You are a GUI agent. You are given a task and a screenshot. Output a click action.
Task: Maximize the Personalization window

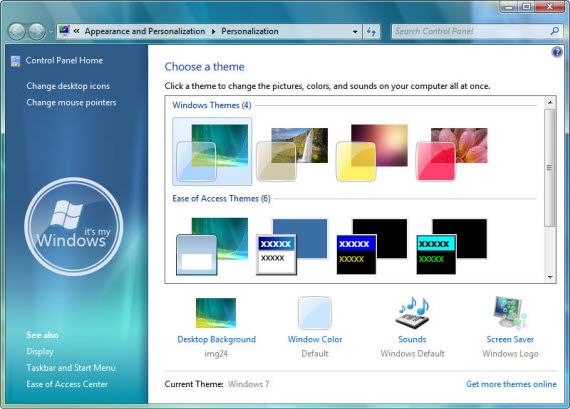(526, 7)
